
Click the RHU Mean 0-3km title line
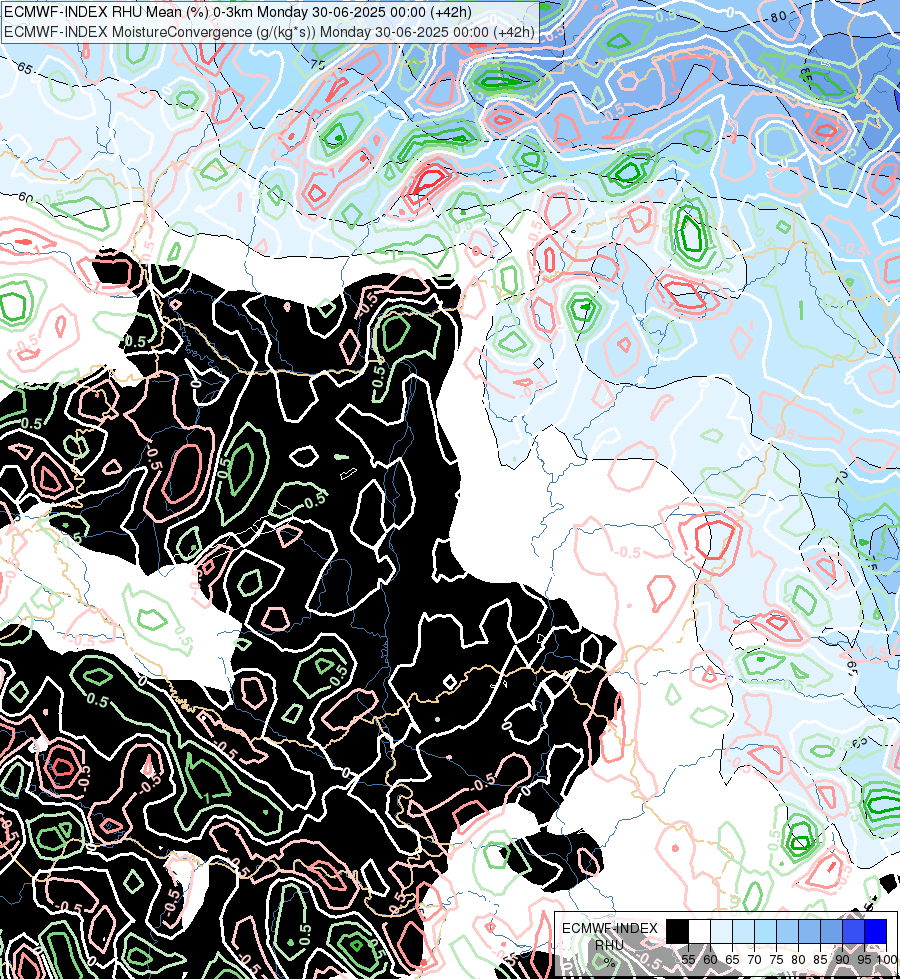click(x=237, y=12)
